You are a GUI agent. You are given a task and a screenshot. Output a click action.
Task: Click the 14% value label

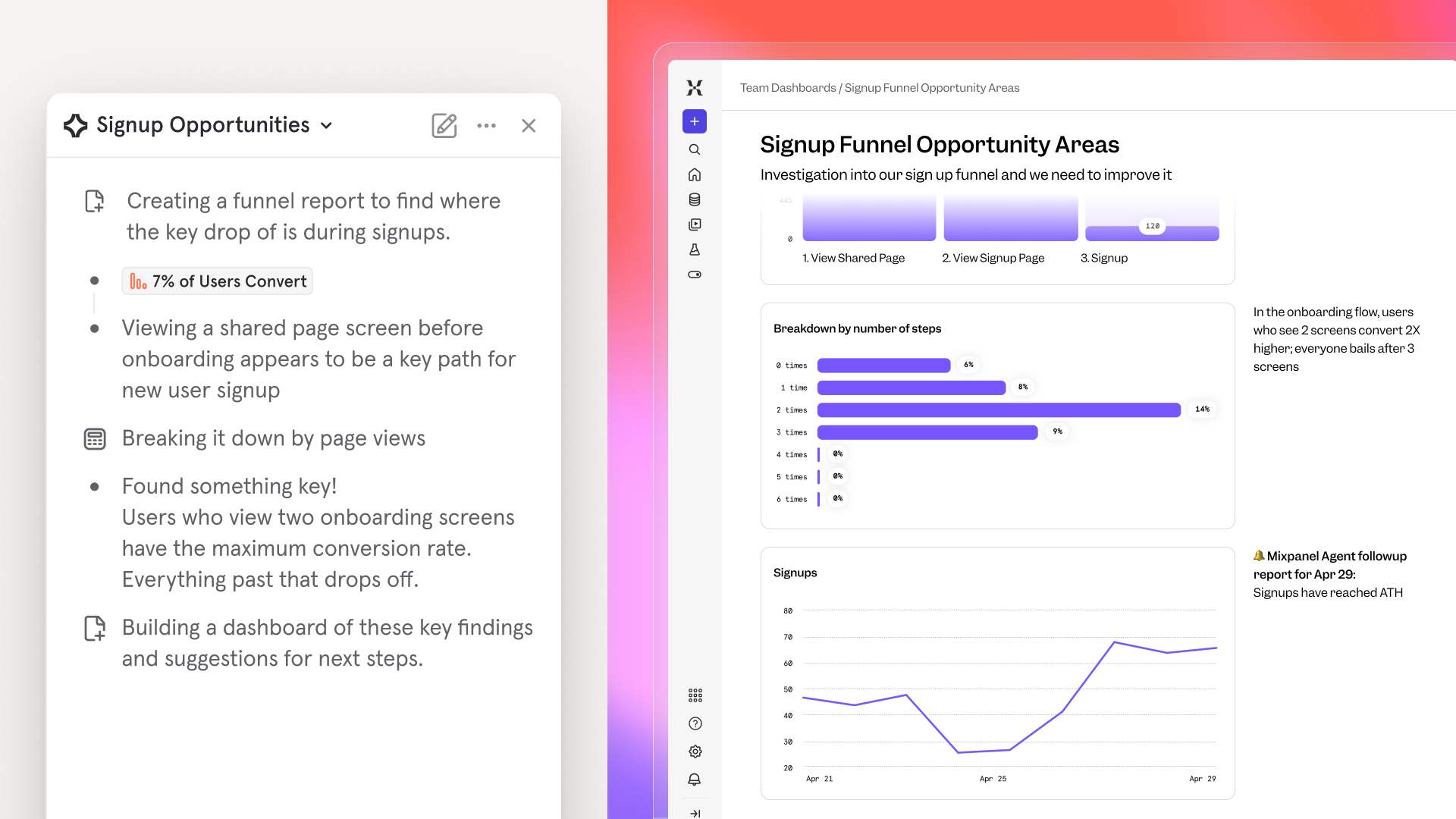1203,409
